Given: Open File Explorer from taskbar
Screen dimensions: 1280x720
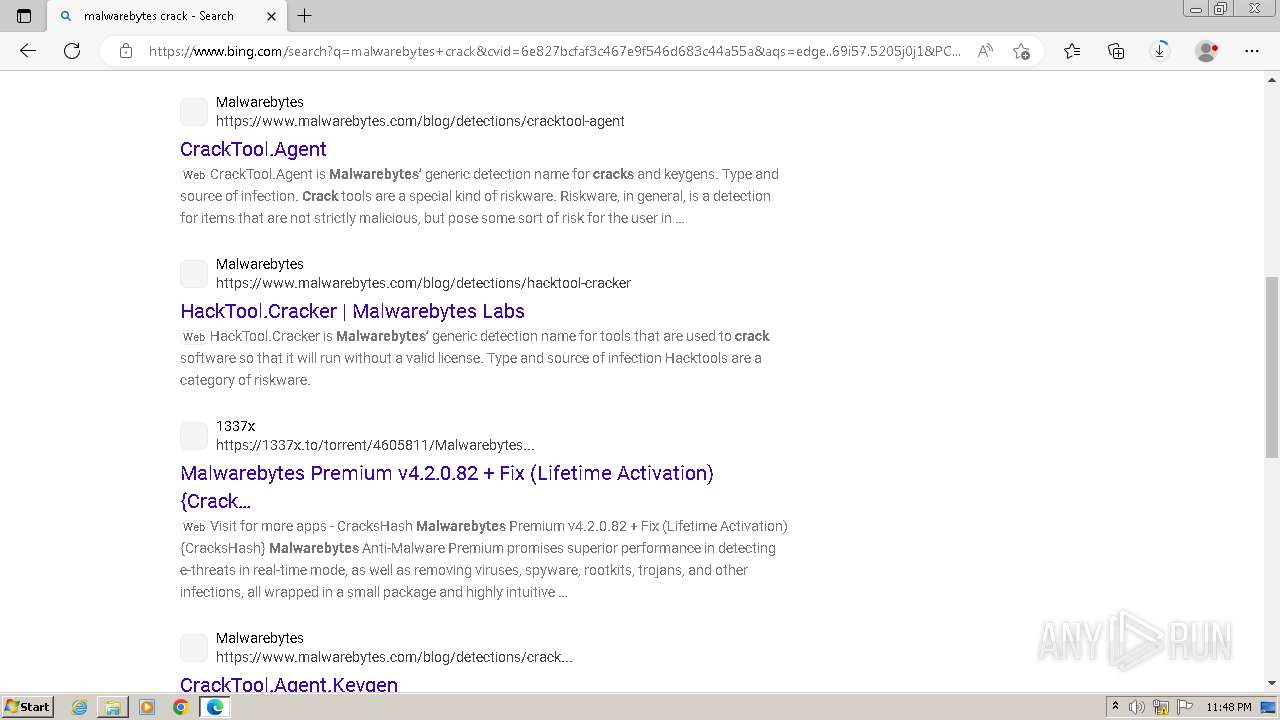Looking at the screenshot, I should (113, 707).
